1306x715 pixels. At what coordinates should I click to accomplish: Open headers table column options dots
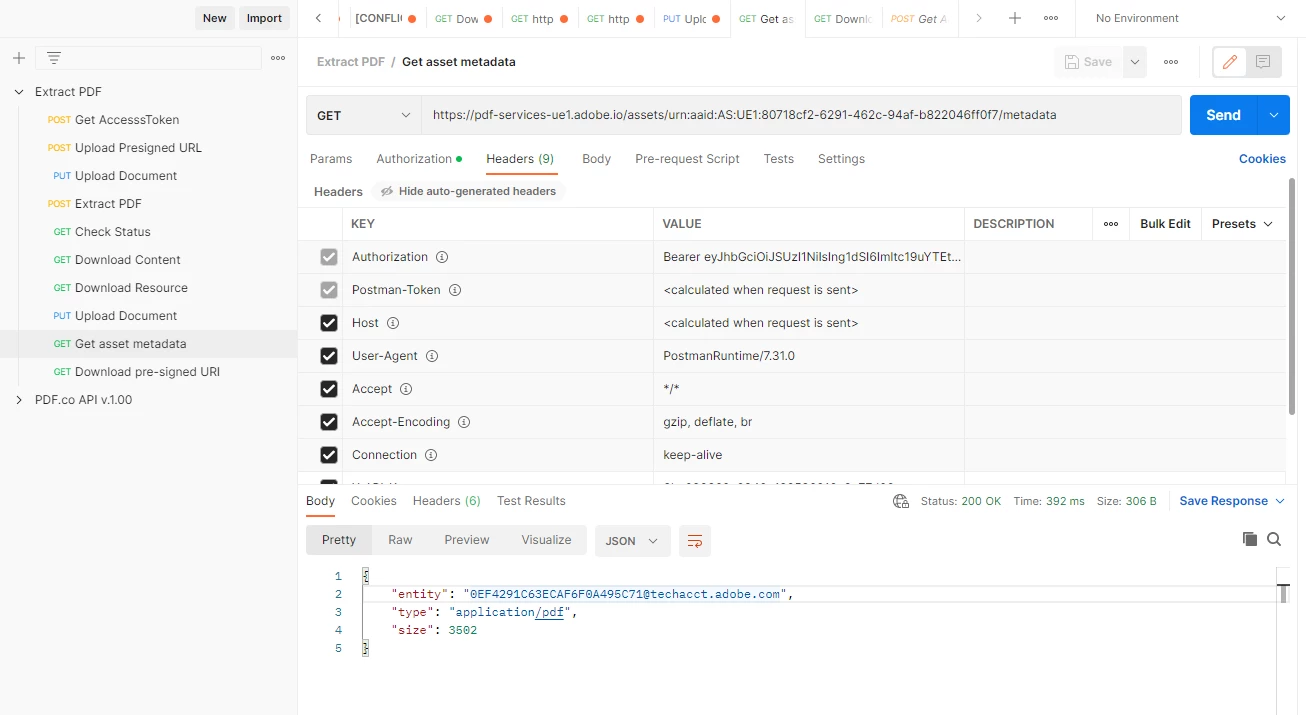point(1110,224)
